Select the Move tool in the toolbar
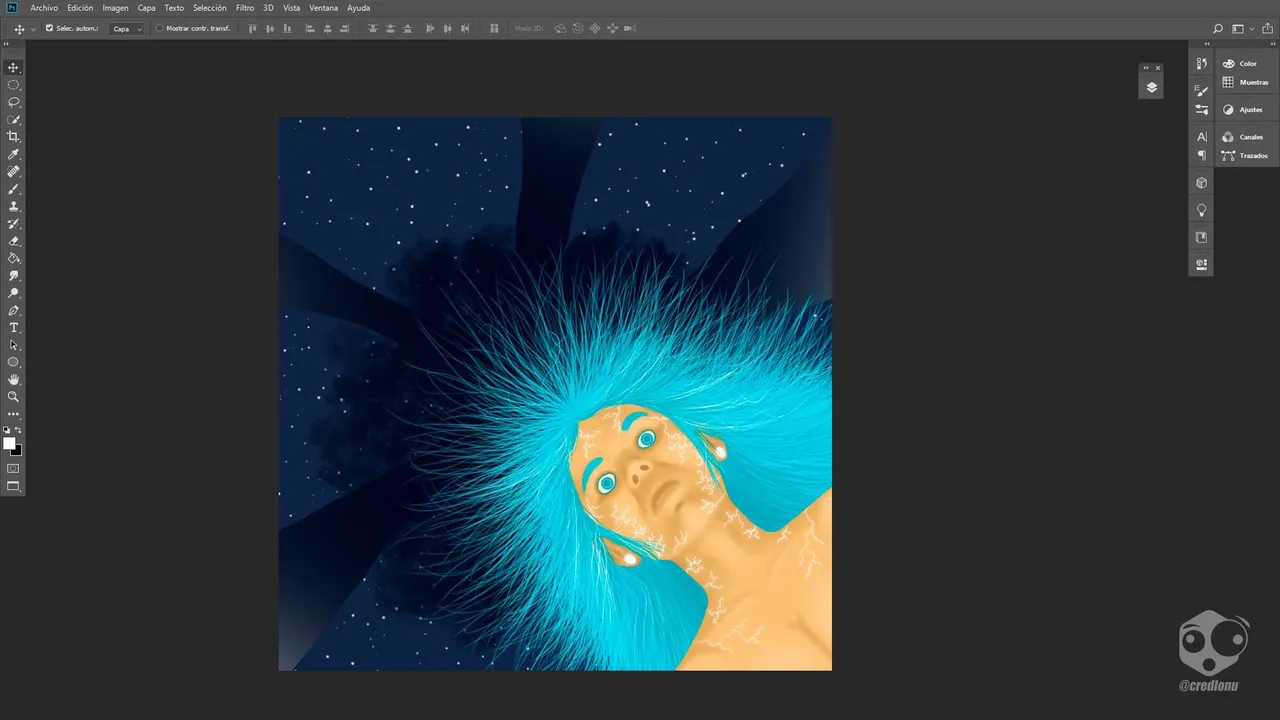The image size is (1280, 720). [14, 67]
